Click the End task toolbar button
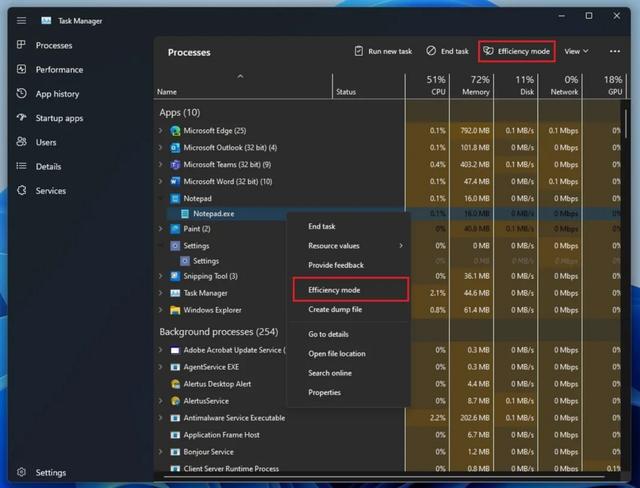This screenshot has height=488, width=640. (447, 51)
